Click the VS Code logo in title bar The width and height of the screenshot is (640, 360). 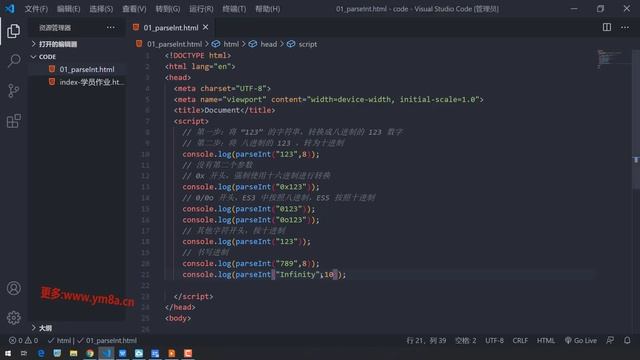[10, 9]
